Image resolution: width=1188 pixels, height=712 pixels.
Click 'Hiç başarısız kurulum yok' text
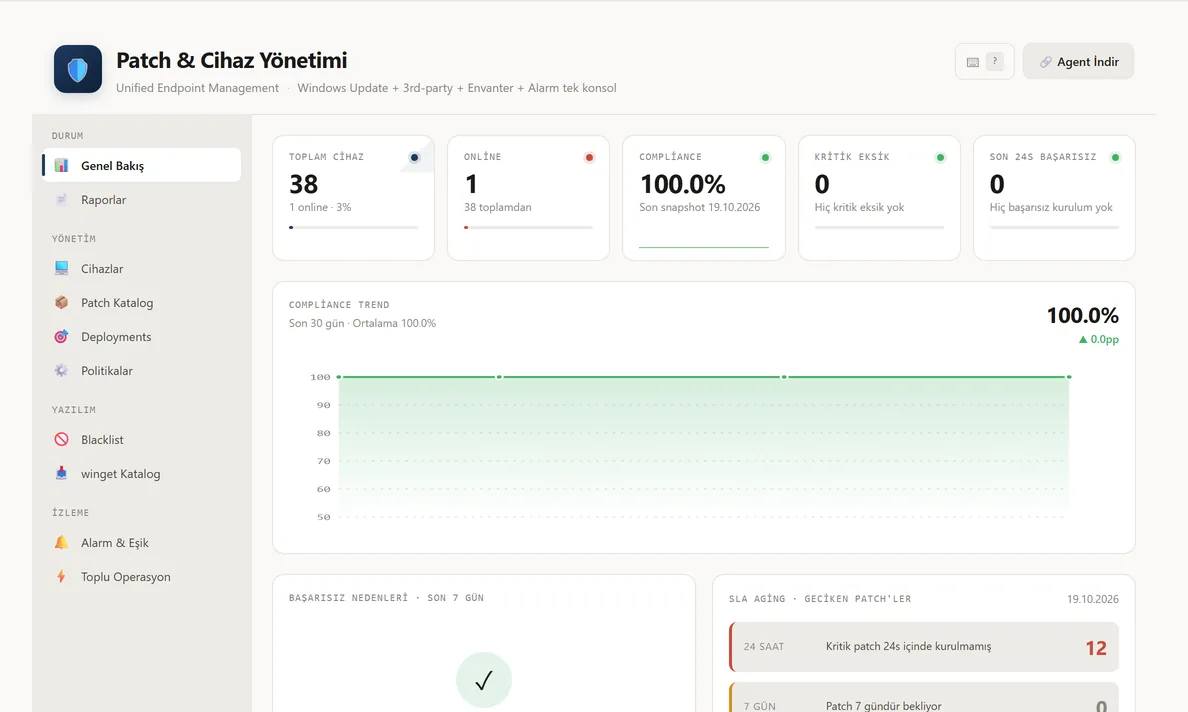click(1051, 207)
